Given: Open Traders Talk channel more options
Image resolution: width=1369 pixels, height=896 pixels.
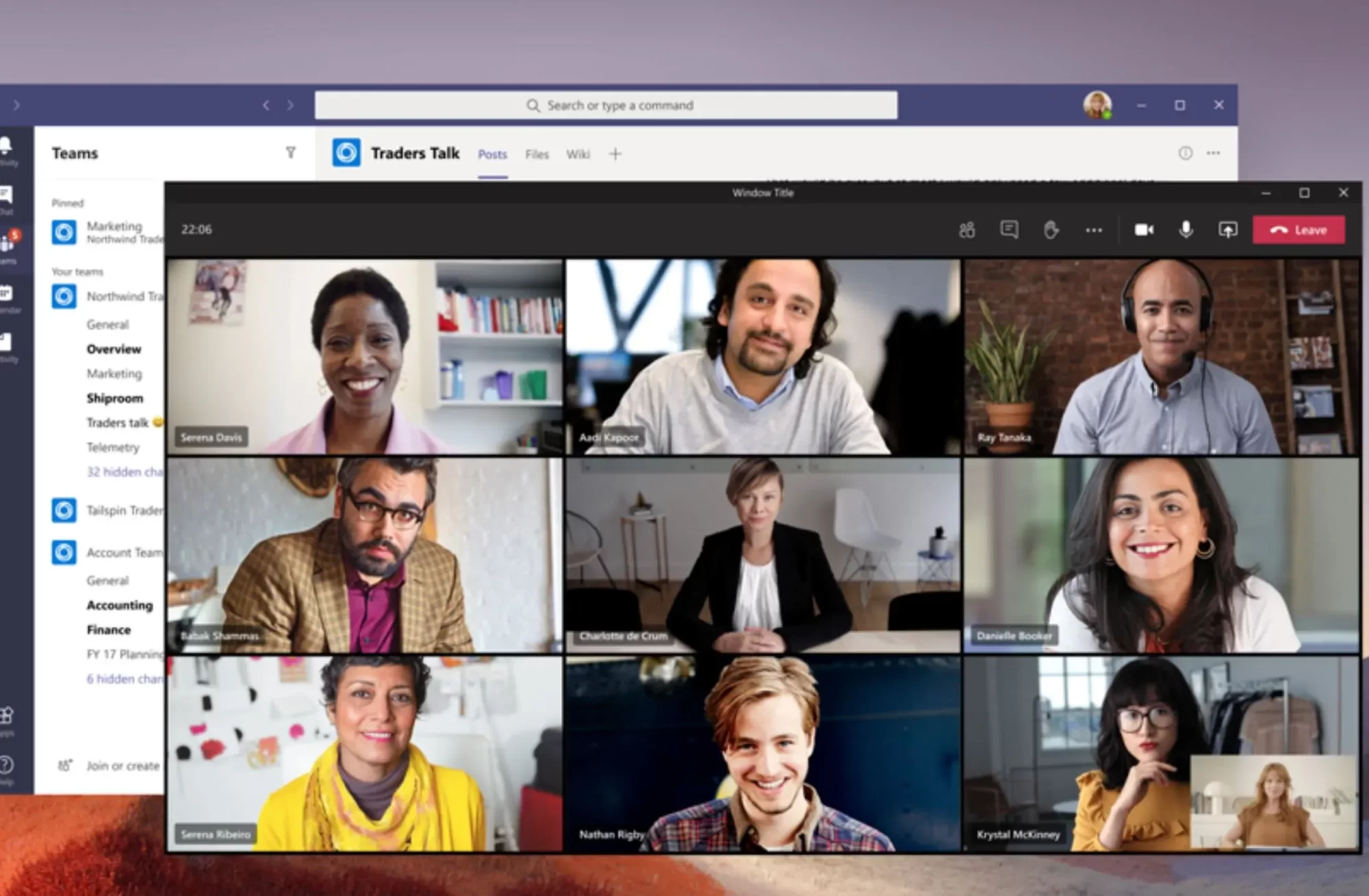Looking at the screenshot, I should 1214,153.
